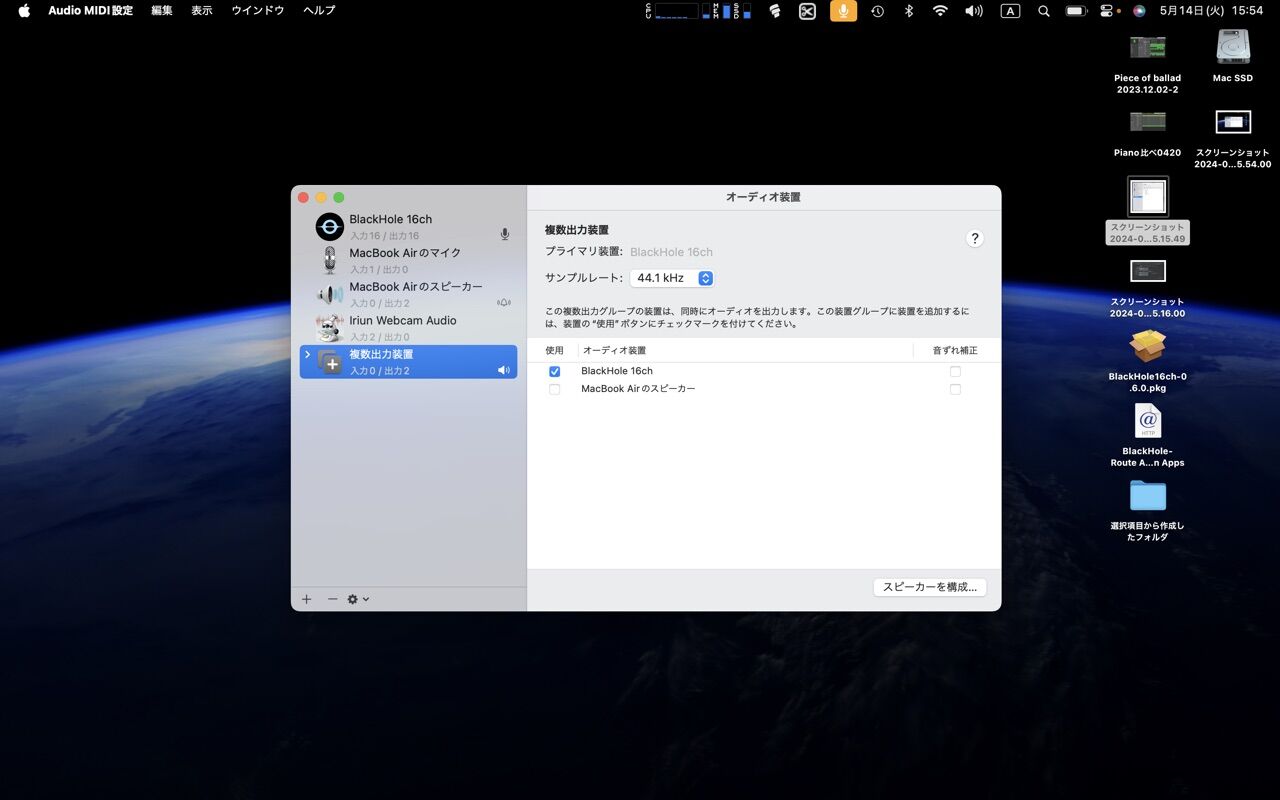This screenshot has width=1280, height=800.
Task: Open Wi-Fi menu bar icon
Action: [940, 11]
